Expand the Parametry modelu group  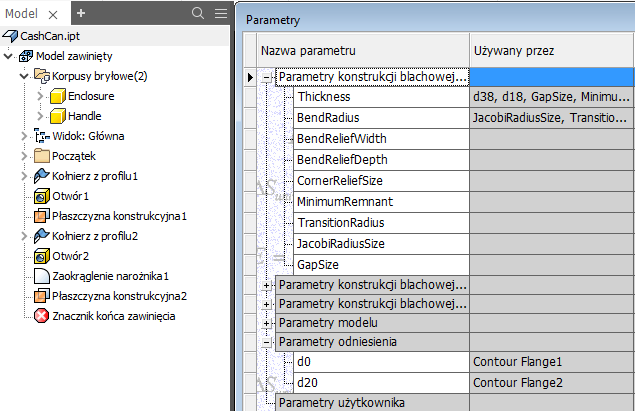pos(266,323)
